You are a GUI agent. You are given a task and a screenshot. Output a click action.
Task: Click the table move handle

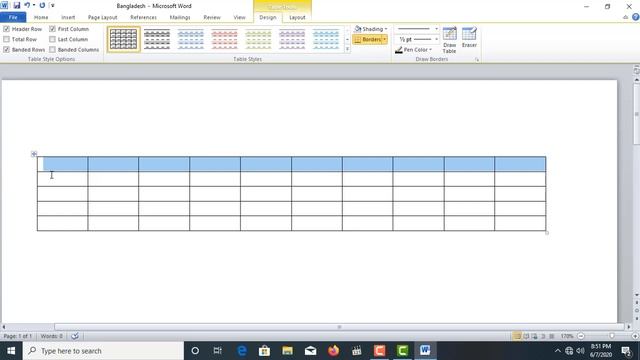(34, 154)
